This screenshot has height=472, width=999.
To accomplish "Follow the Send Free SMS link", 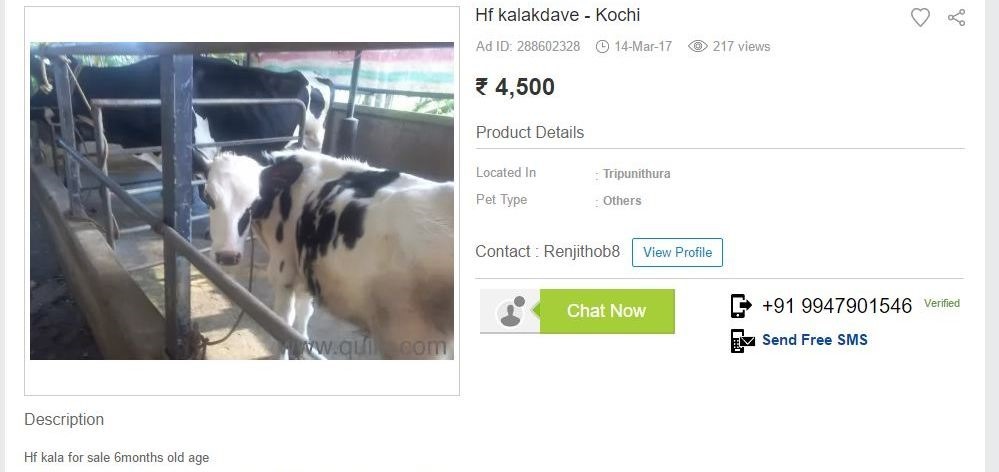I will click(x=815, y=340).
